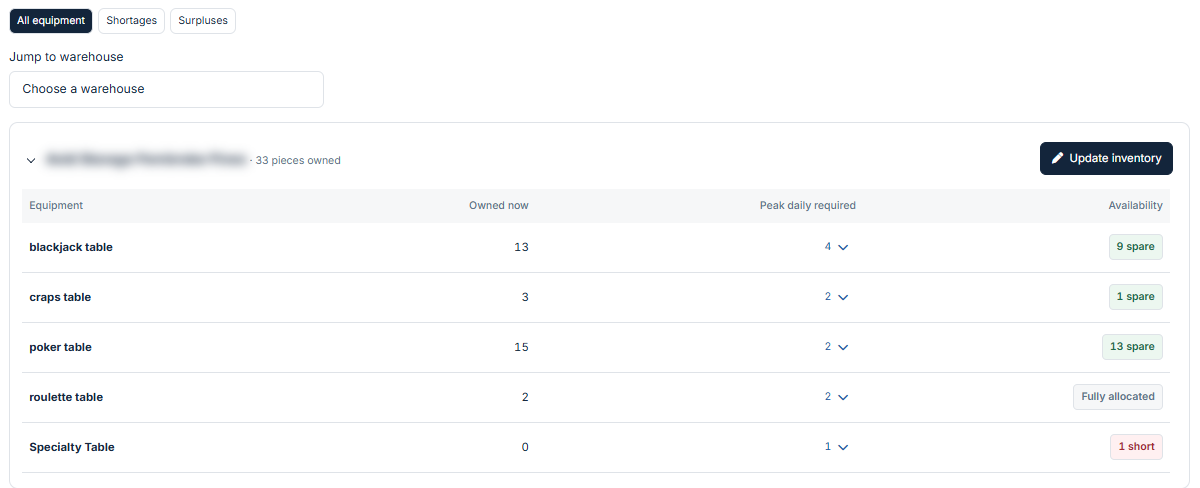Expand poker table peak daily chevron
Image resolution: width=1200 pixels, height=488 pixels.
[843, 347]
